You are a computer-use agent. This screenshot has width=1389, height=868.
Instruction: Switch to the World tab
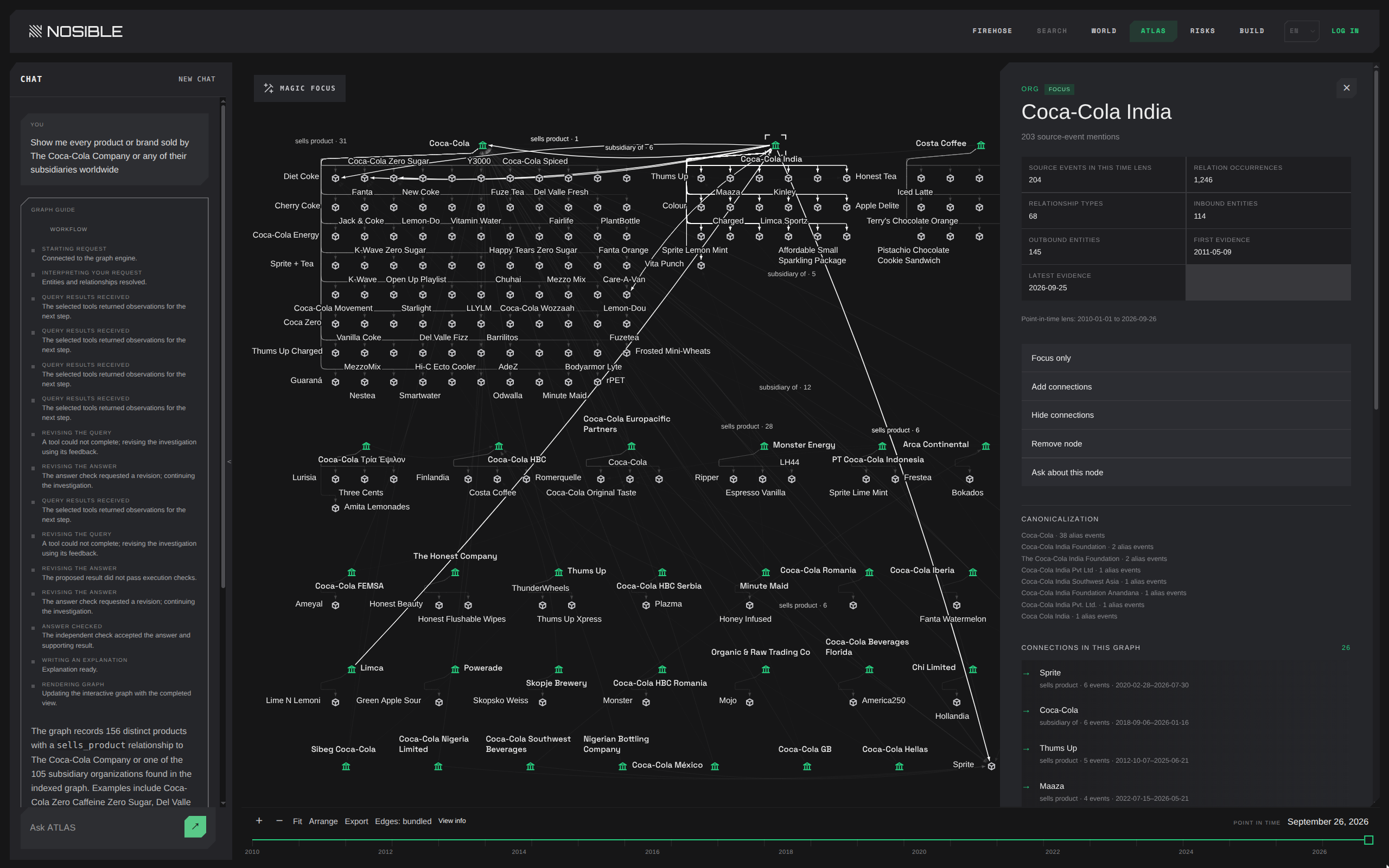click(1103, 31)
